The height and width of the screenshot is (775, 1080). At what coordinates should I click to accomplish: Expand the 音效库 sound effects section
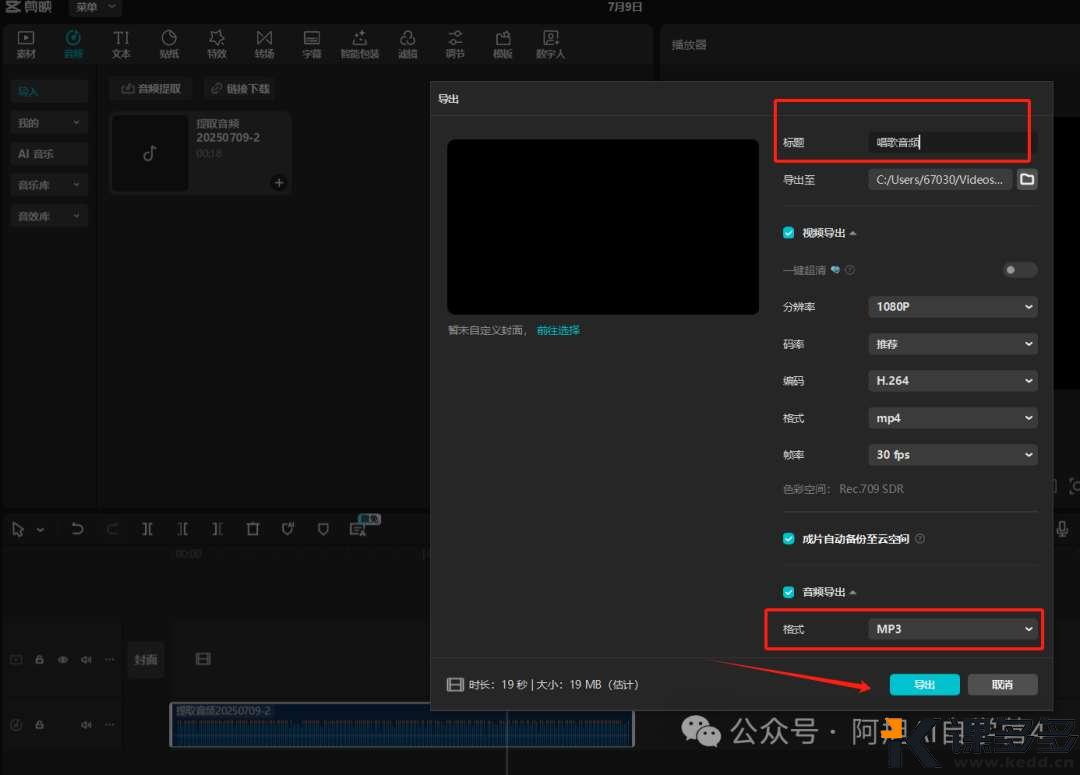(x=49, y=216)
